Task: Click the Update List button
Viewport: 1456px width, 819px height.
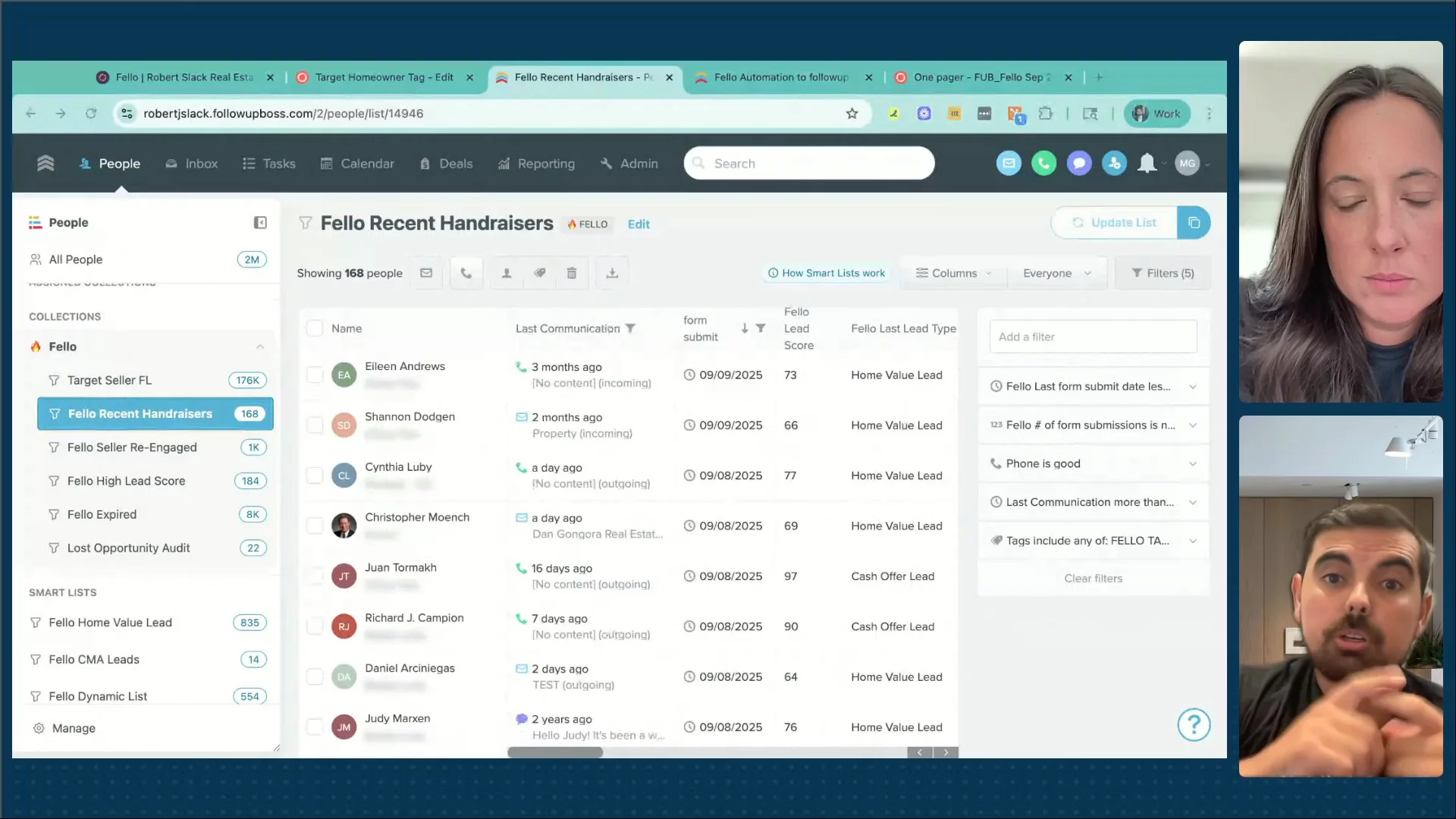Action: click(1114, 223)
